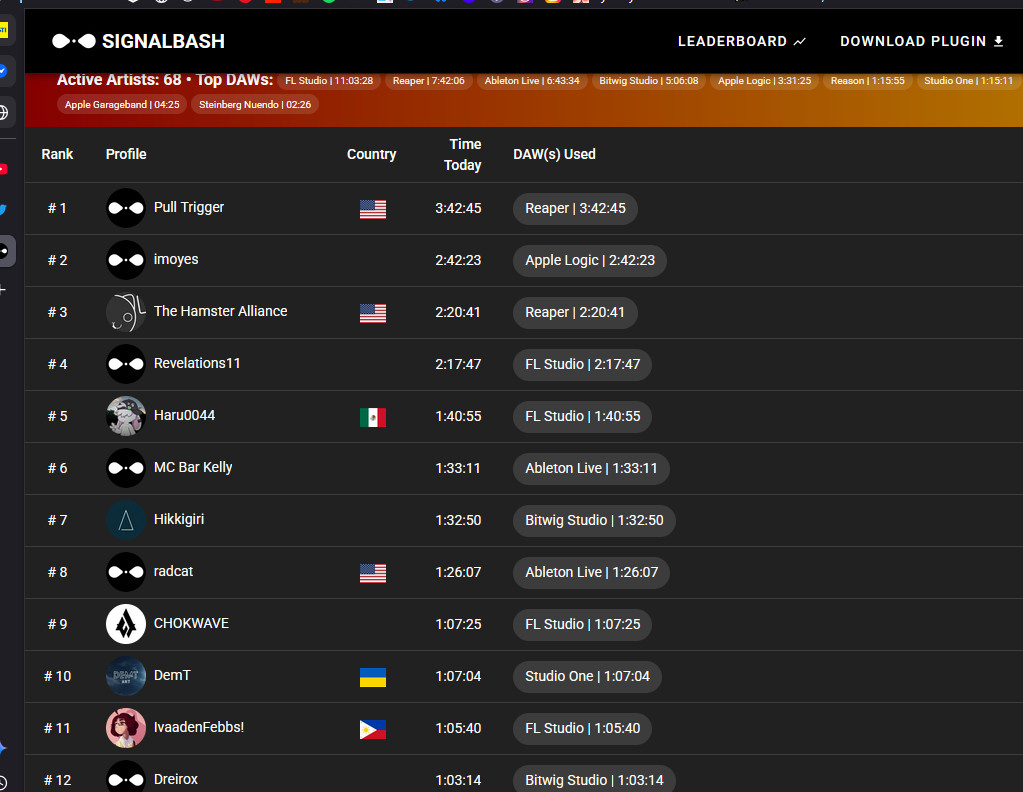Viewport: 1023px width, 792px height.
Task: Click the US flag in Hamster Alliance row
Action: click(x=373, y=313)
